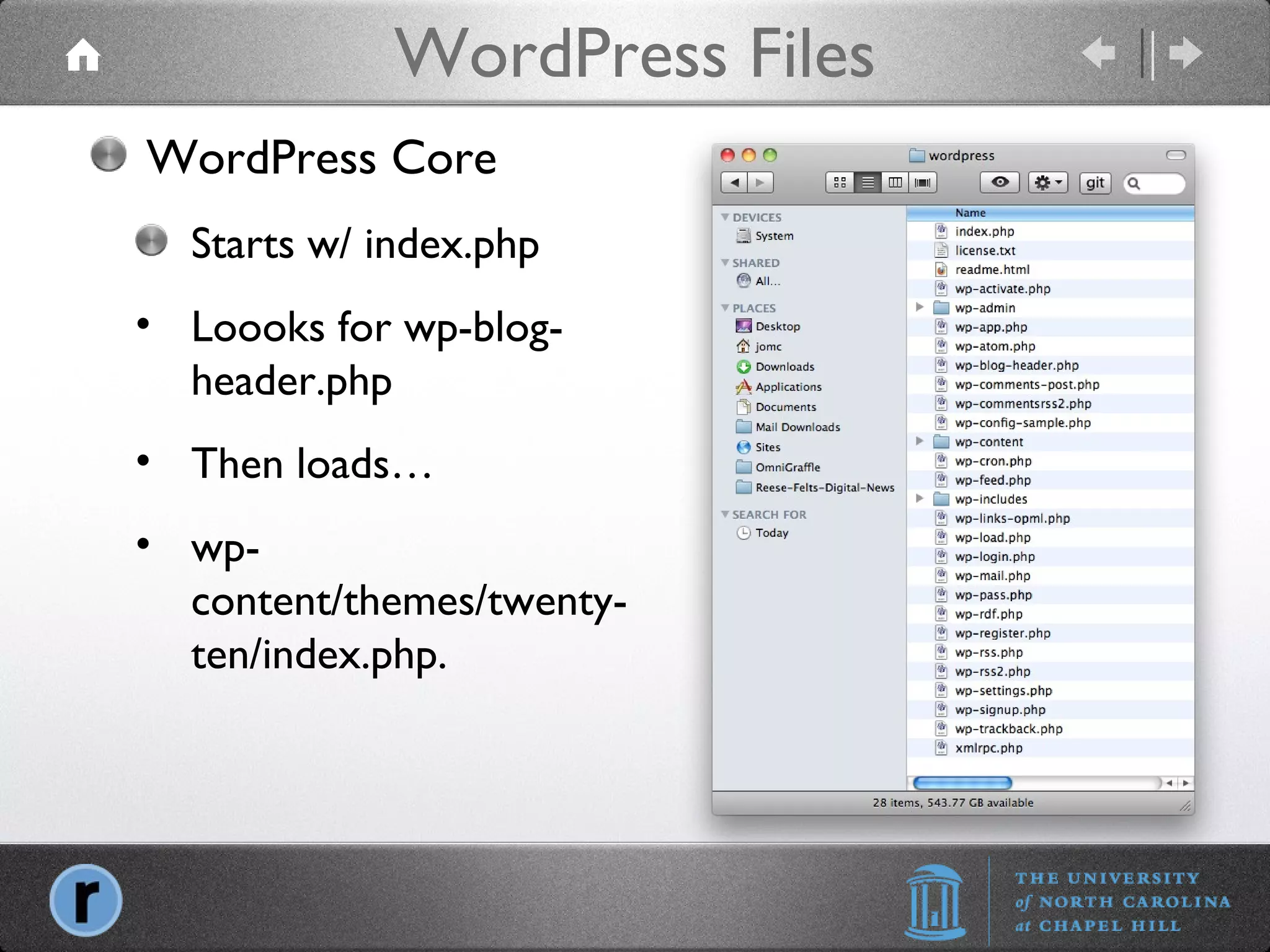Switch Finder to icon view

pyautogui.click(x=840, y=182)
